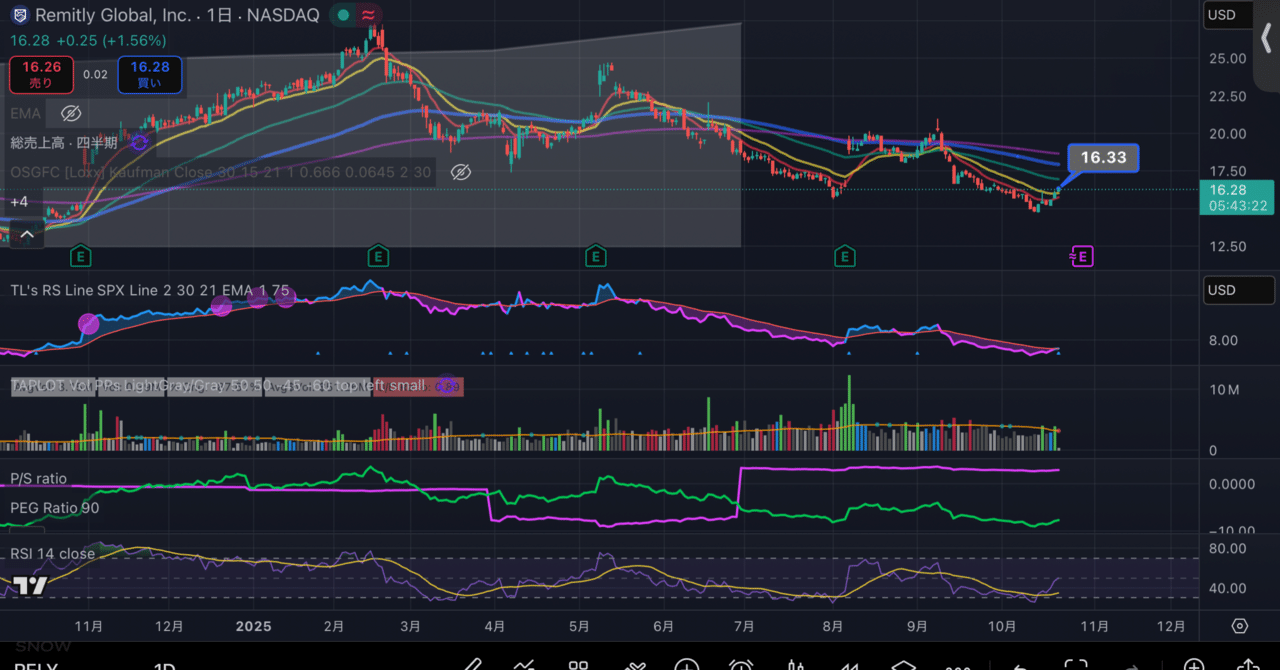
Task: Open the earnings marker near November 2024
Action: tap(80, 257)
